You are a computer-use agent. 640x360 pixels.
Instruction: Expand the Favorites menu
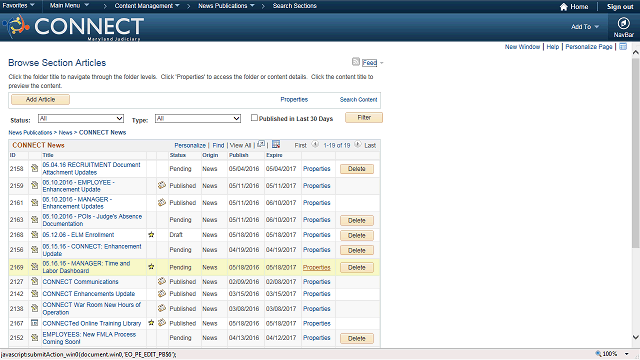[18, 5]
